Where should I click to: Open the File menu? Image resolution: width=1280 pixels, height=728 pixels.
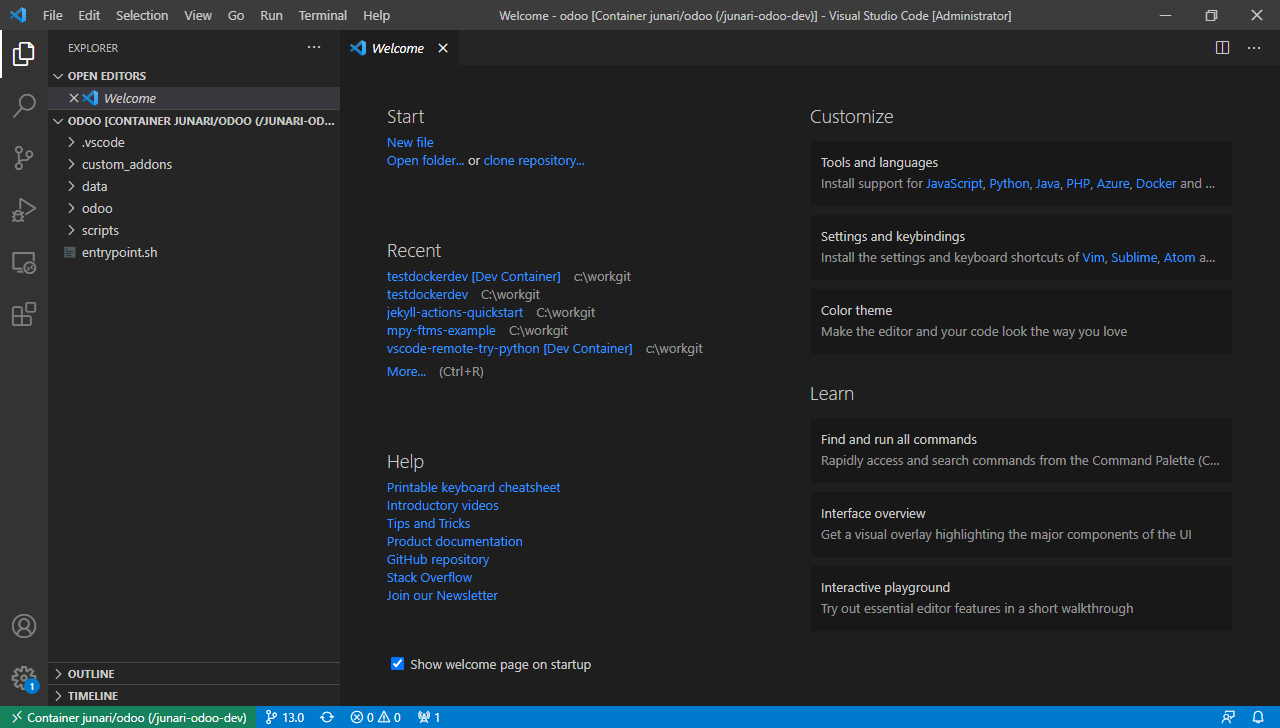[52, 15]
